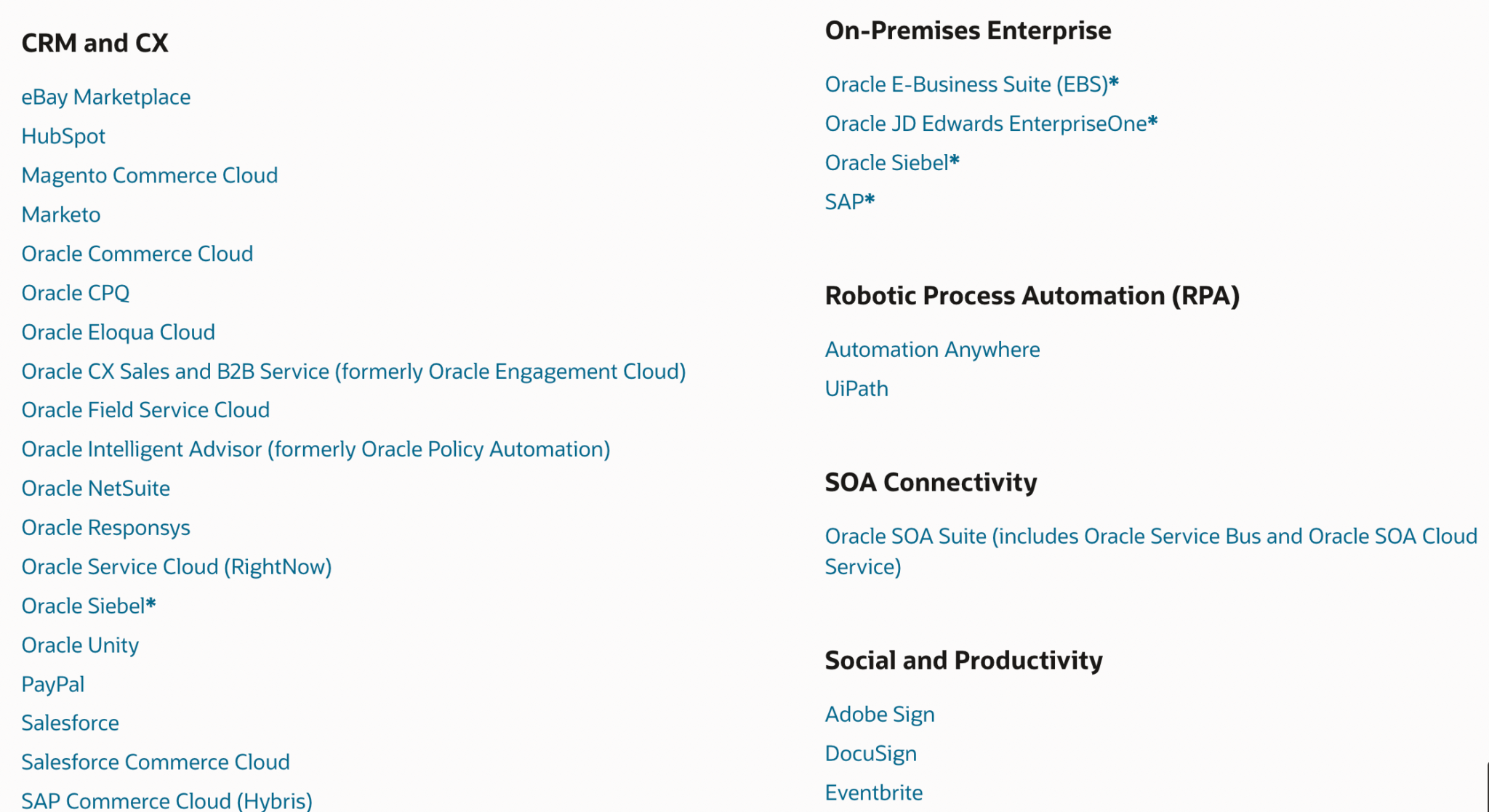The image size is (1489, 812).
Task: Open Magento Commerce Cloud
Action: coord(149,174)
